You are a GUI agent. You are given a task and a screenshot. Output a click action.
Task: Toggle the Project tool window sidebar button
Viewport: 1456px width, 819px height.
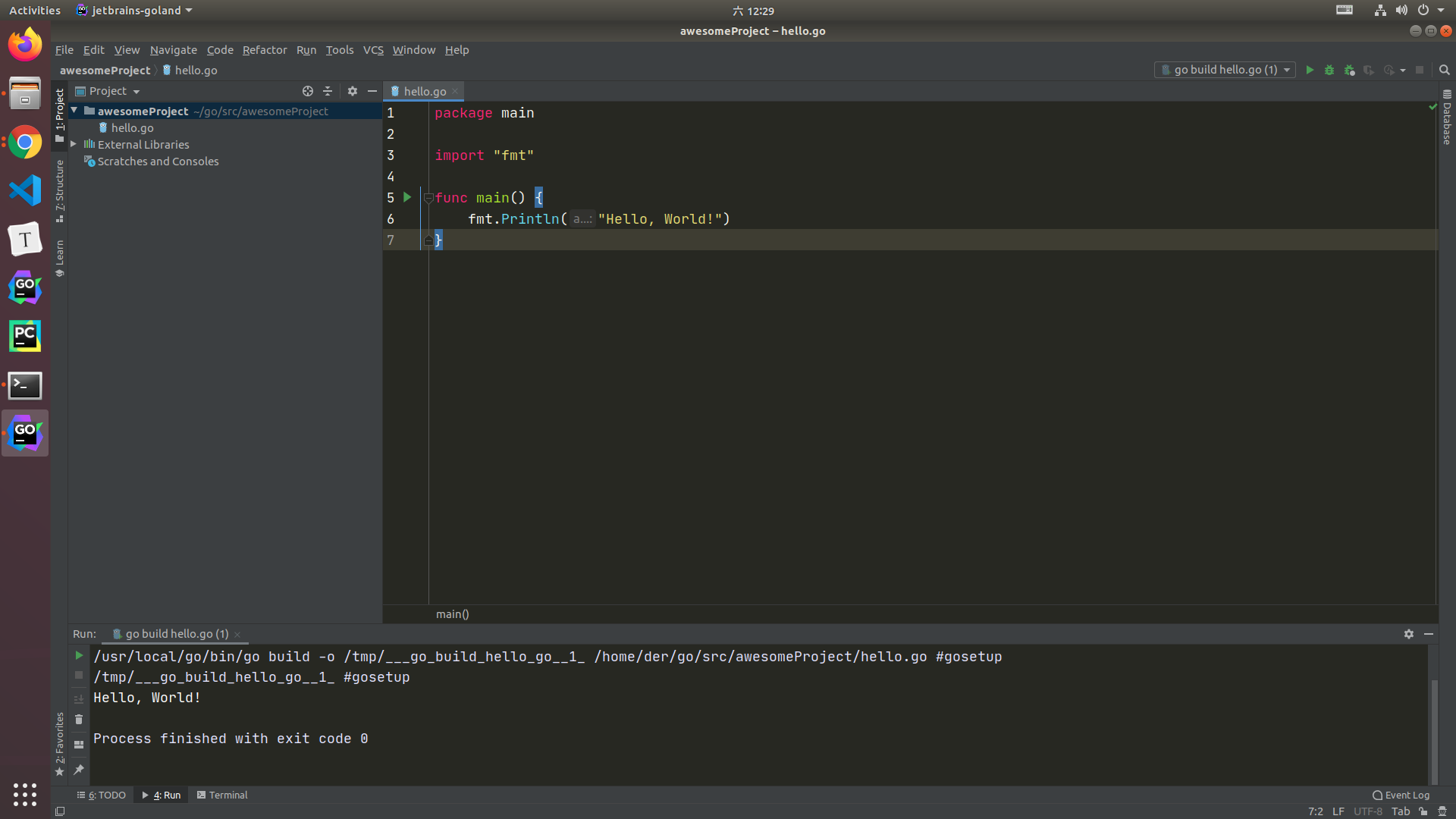[60, 114]
